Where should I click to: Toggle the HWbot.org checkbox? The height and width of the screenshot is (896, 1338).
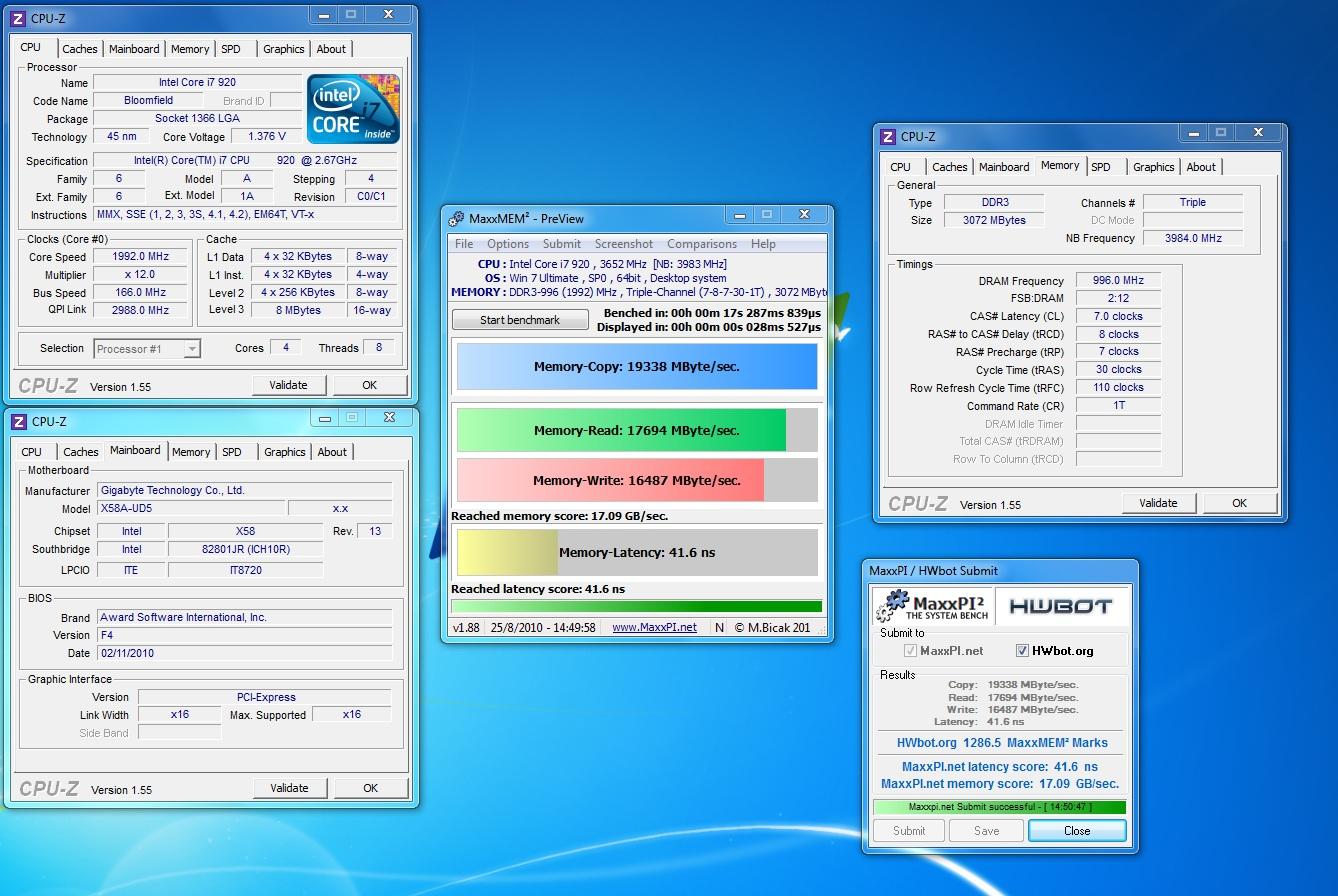coord(1022,650)
